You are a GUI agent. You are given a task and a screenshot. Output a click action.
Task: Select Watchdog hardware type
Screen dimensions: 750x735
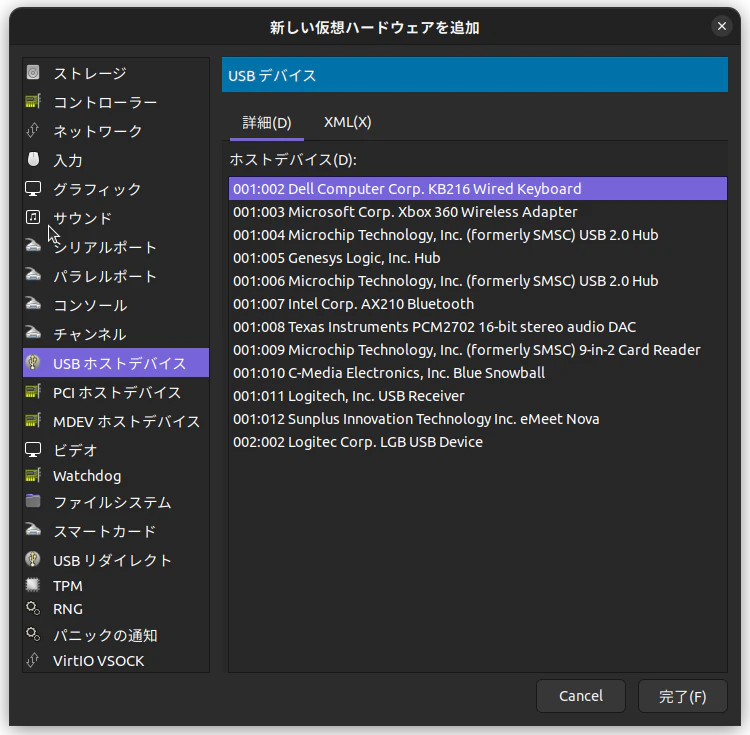pos(116,476)
